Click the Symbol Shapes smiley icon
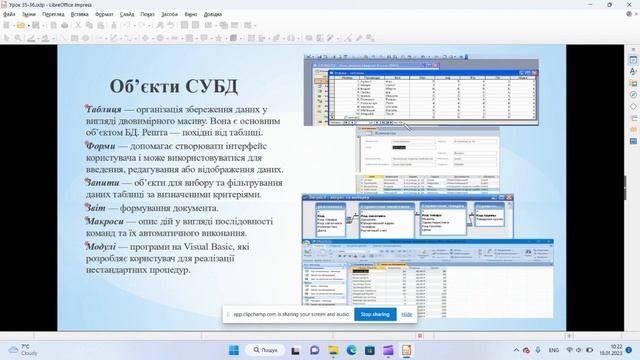640x360 pixels. pyautogui.click(x=160, y=38)
